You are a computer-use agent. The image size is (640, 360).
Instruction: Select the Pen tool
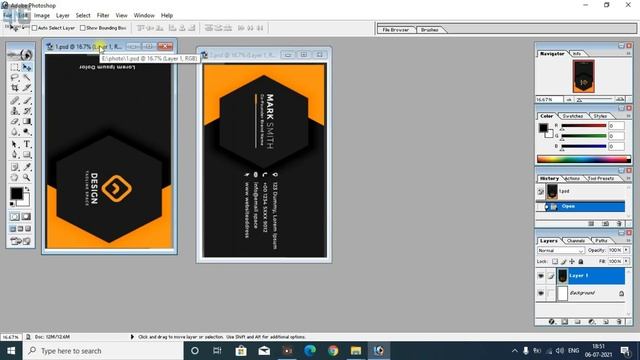coord(15,155)
